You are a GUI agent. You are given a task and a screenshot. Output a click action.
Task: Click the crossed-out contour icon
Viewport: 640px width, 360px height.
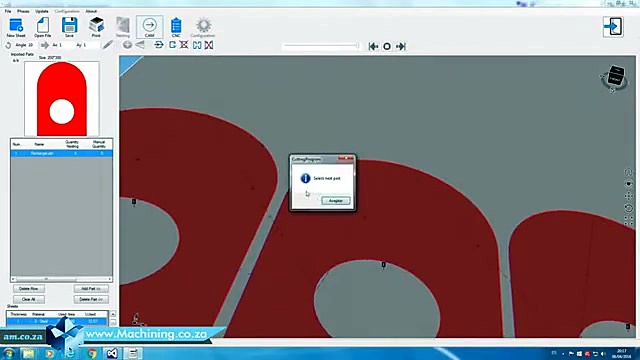(184, 45)
